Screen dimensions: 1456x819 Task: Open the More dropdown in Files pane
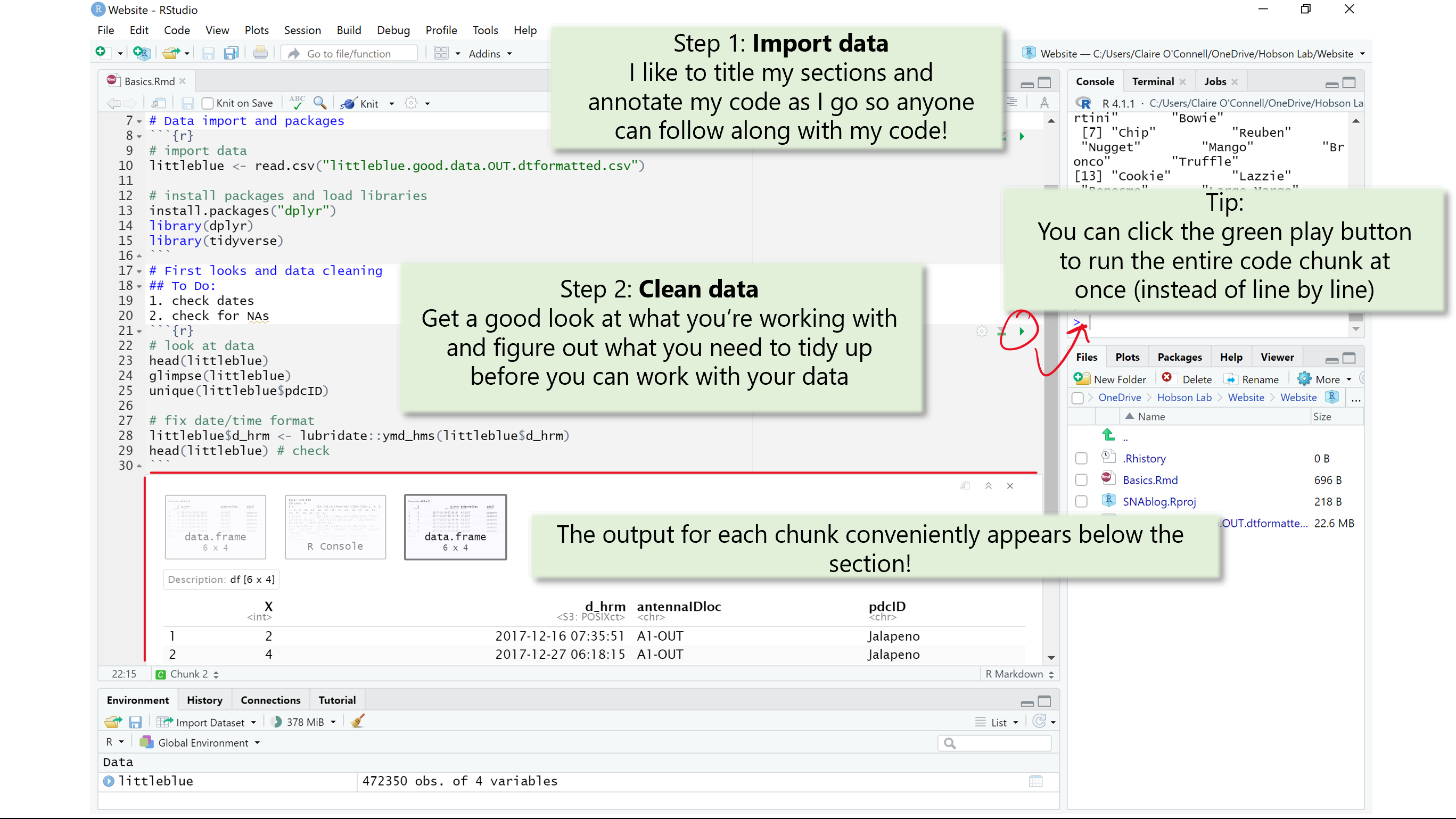tap(1325, 379)
